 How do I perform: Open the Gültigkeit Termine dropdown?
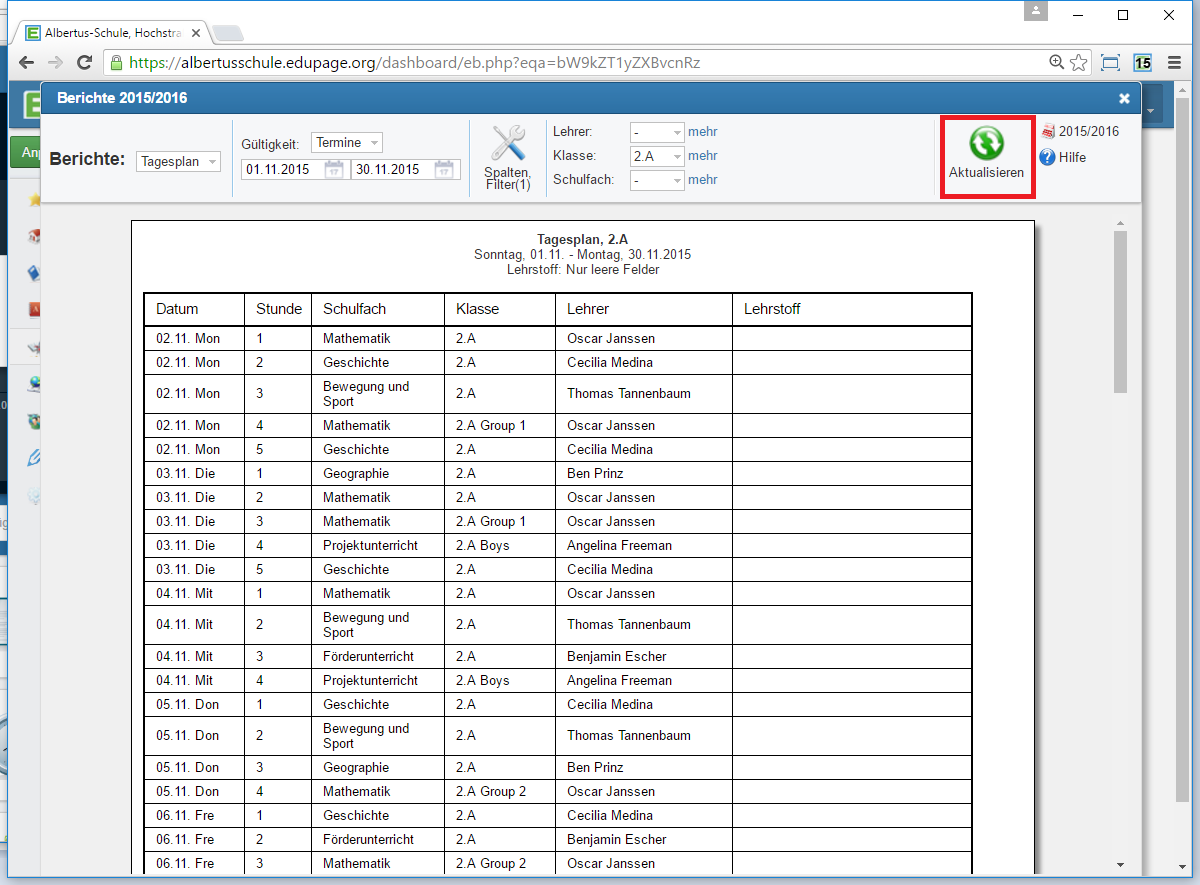(x=346, y=143)
